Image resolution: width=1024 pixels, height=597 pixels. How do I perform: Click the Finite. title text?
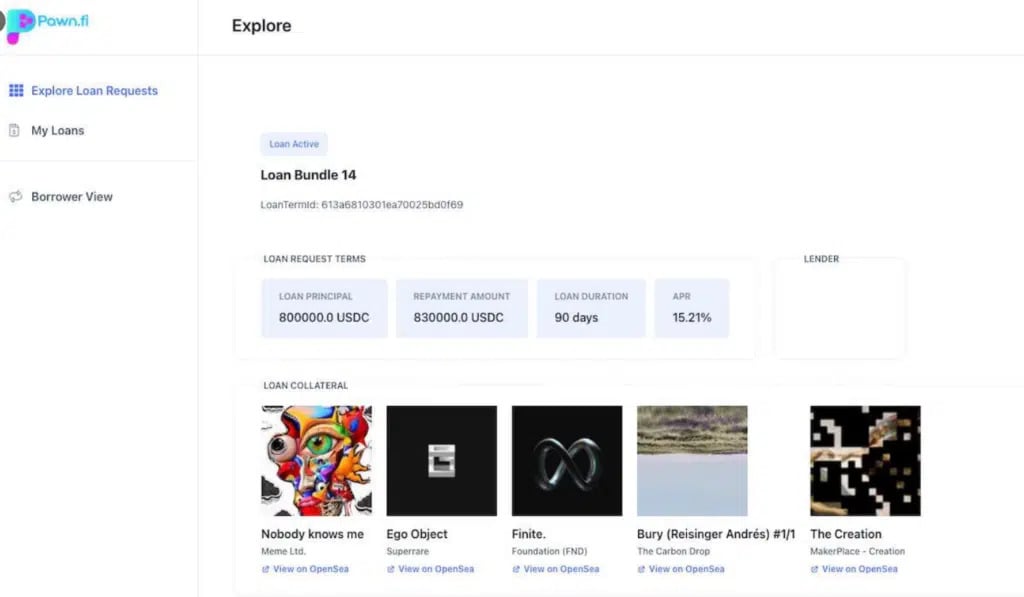(x=528, y=534)
